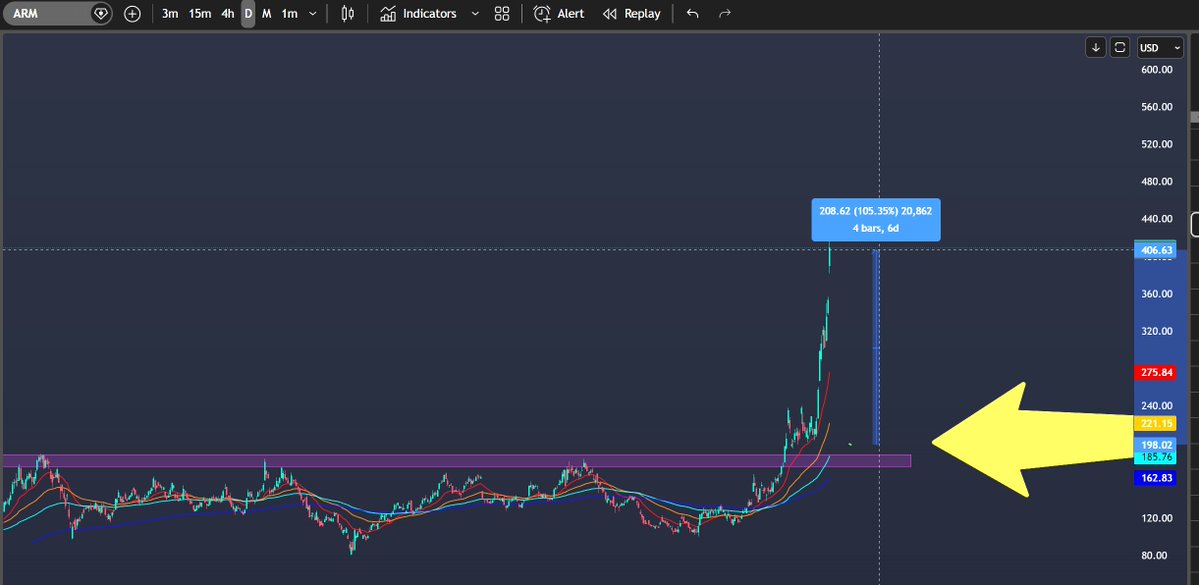Switch to the 15m timeframe
Screen dimensions: 1199x585
click(200, 14)
